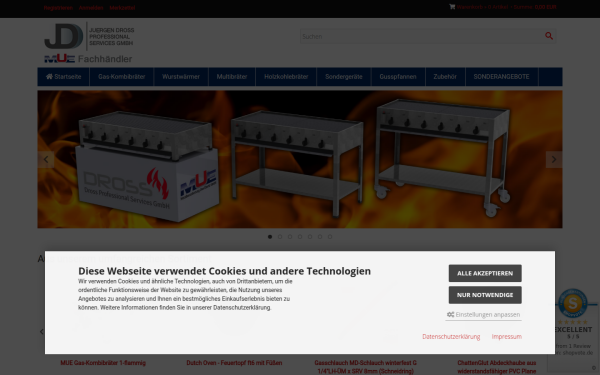Open the Holzkohlebräter category
The height and width of the screenshot is (375, 600).
pyautogui.click(x=286, y=77)
